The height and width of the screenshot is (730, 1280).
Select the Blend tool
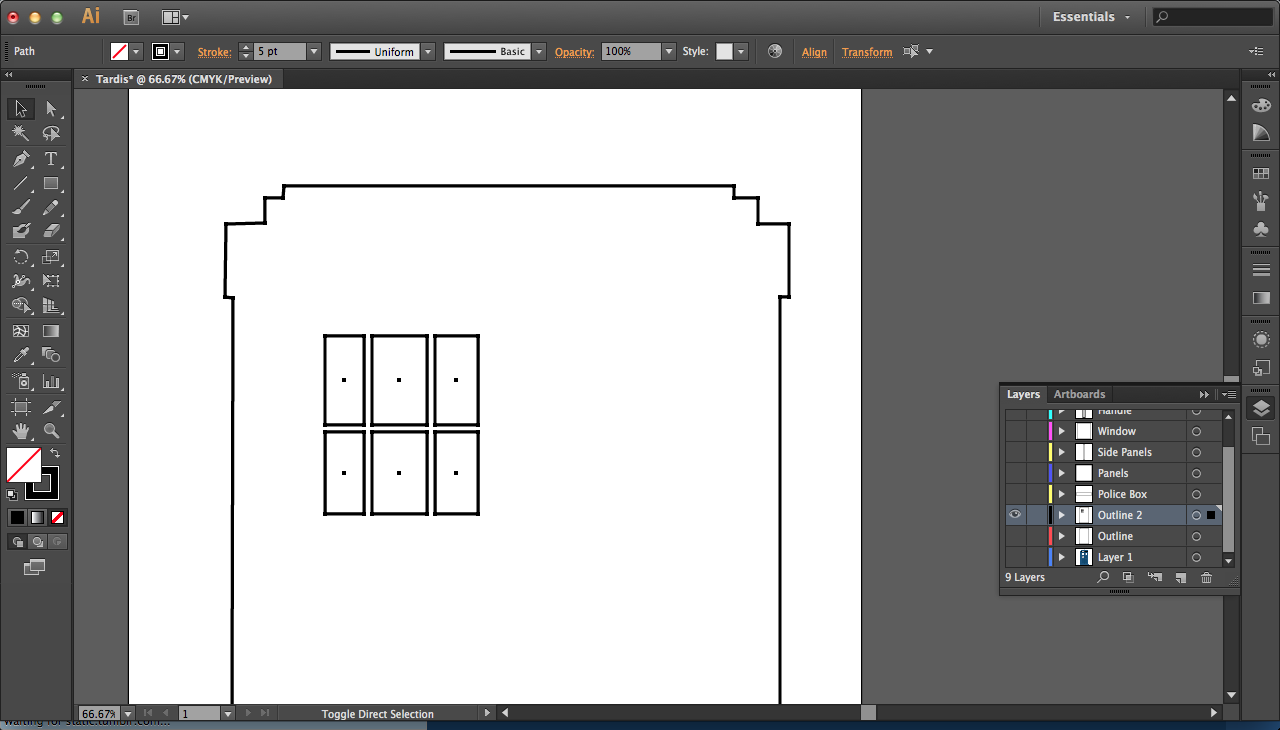(x=51, y=355)
